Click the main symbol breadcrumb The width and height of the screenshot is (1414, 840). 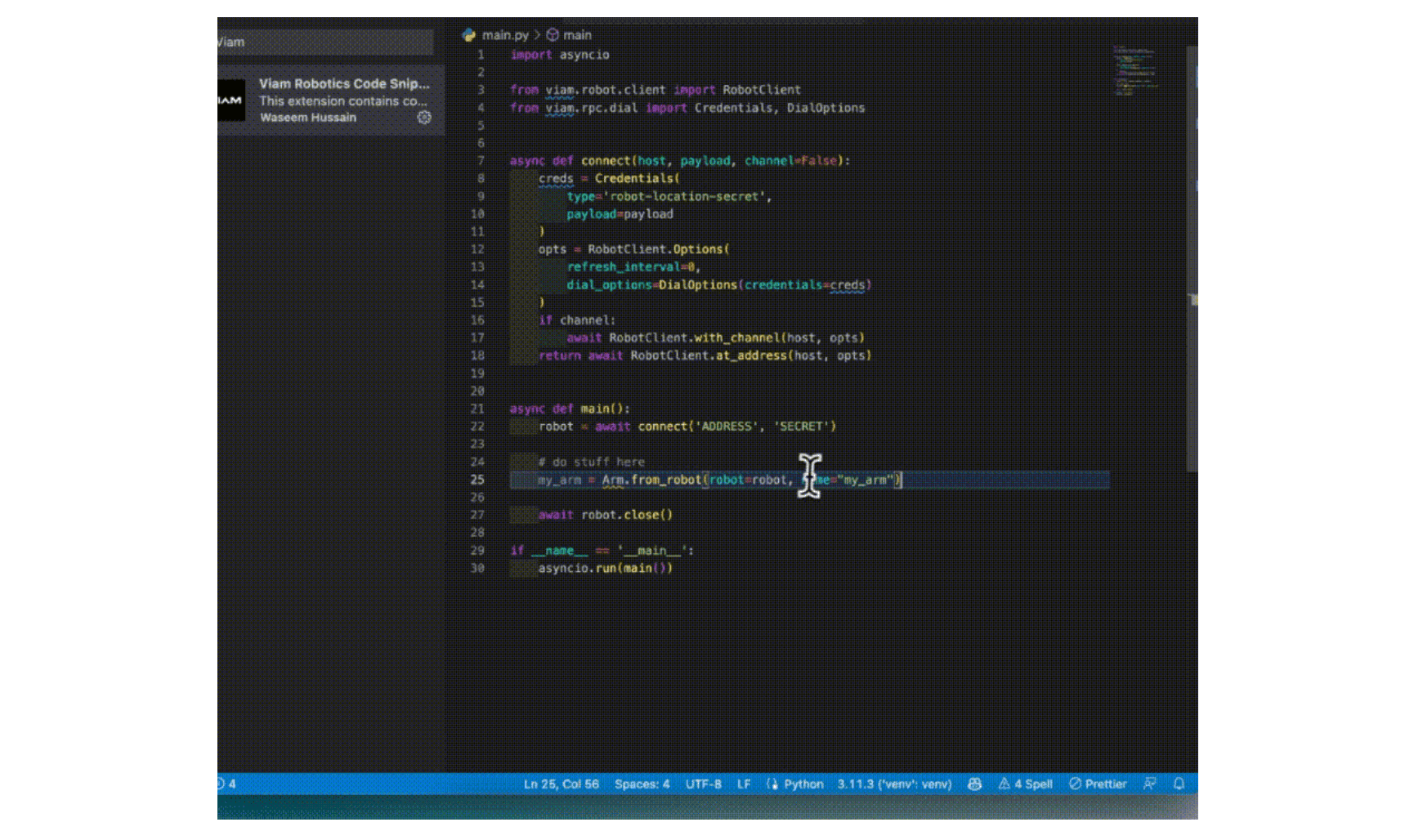pyautogui.click(x=577, y=35)
